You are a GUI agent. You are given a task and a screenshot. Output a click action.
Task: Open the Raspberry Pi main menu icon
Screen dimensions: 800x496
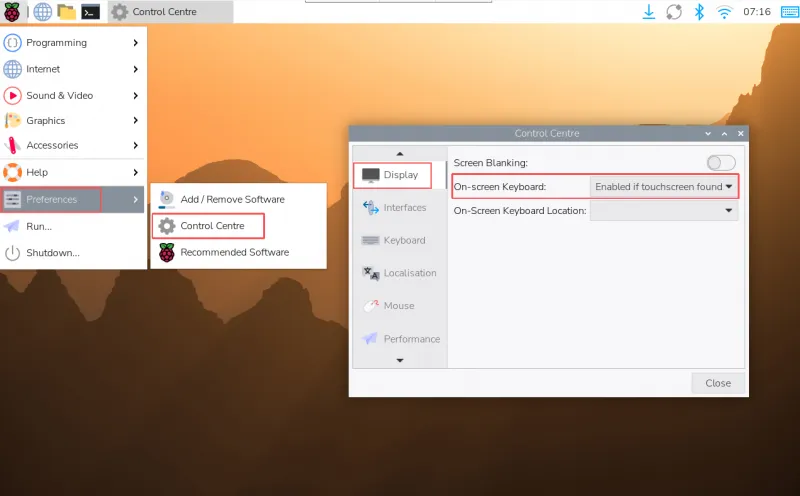click(13, 12)
